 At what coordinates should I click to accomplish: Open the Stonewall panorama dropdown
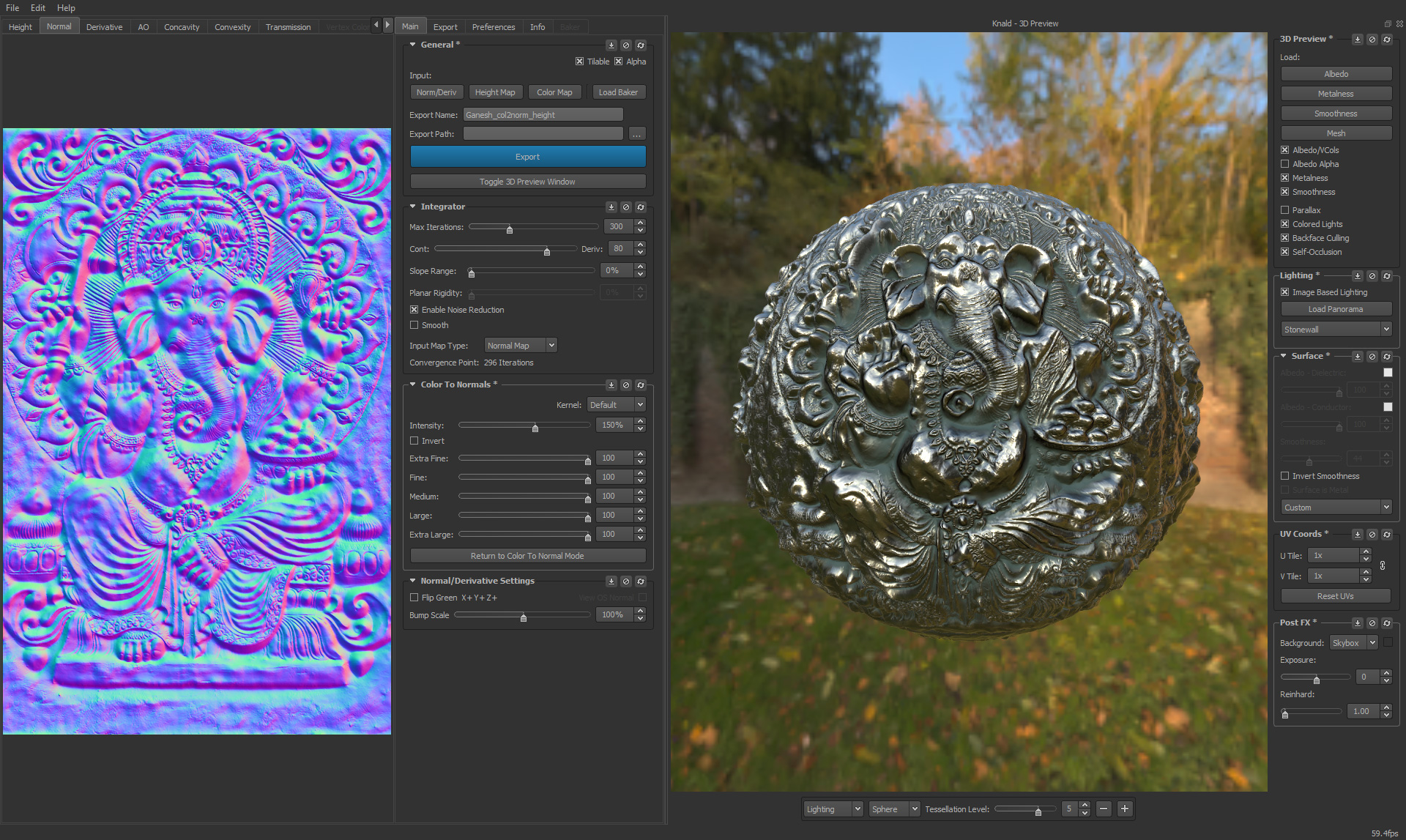(x=1336, y=330)
